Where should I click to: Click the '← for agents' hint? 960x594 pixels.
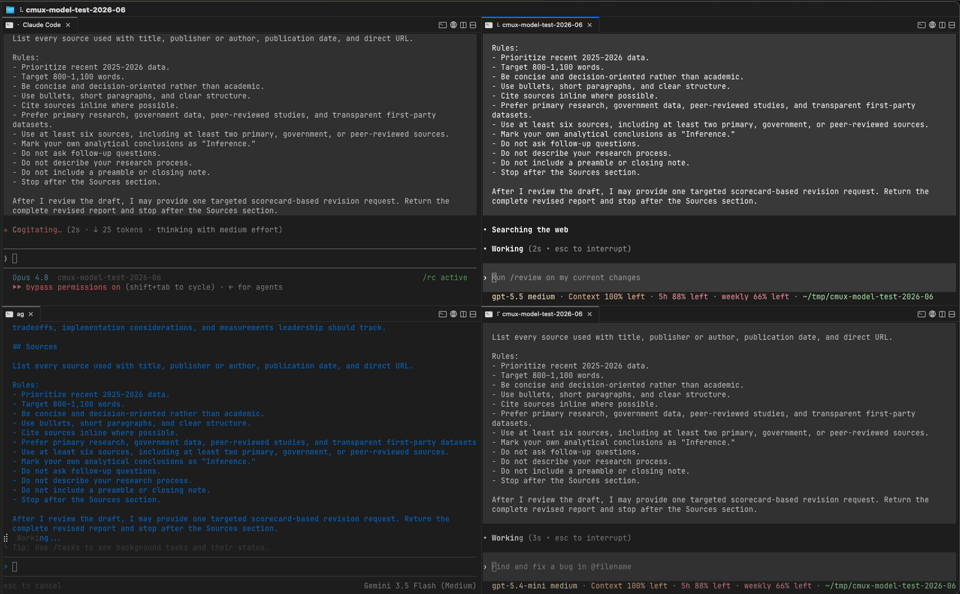tap(255, 287)
